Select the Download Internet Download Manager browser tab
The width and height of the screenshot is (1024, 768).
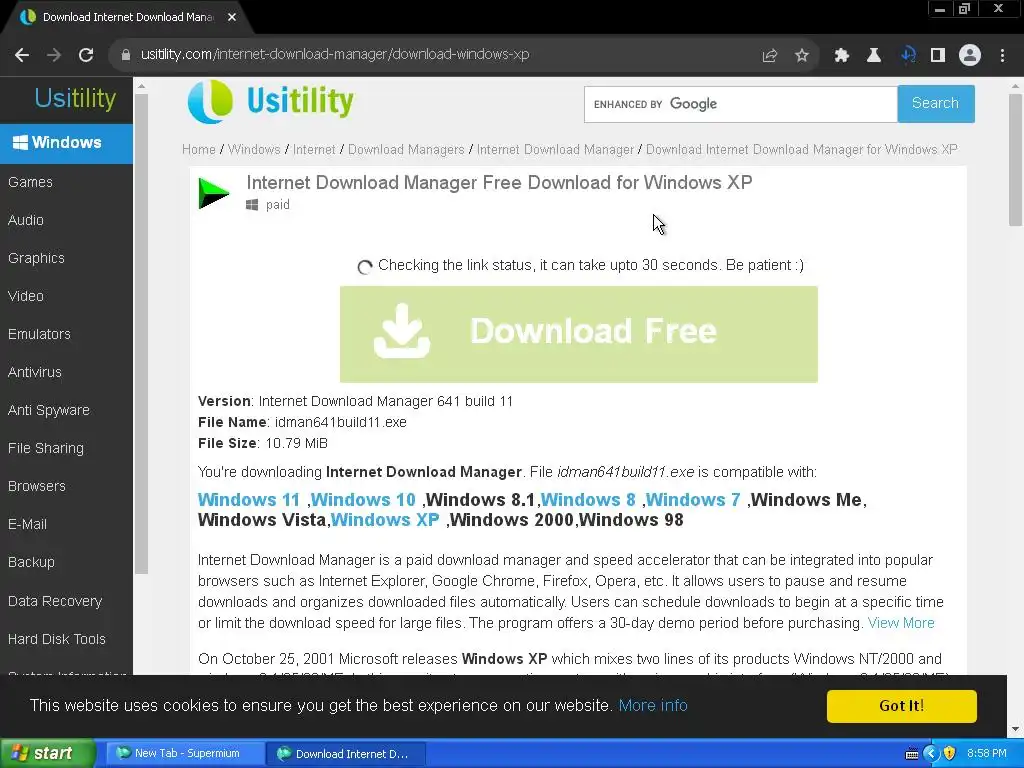click(x=127, y=18)
